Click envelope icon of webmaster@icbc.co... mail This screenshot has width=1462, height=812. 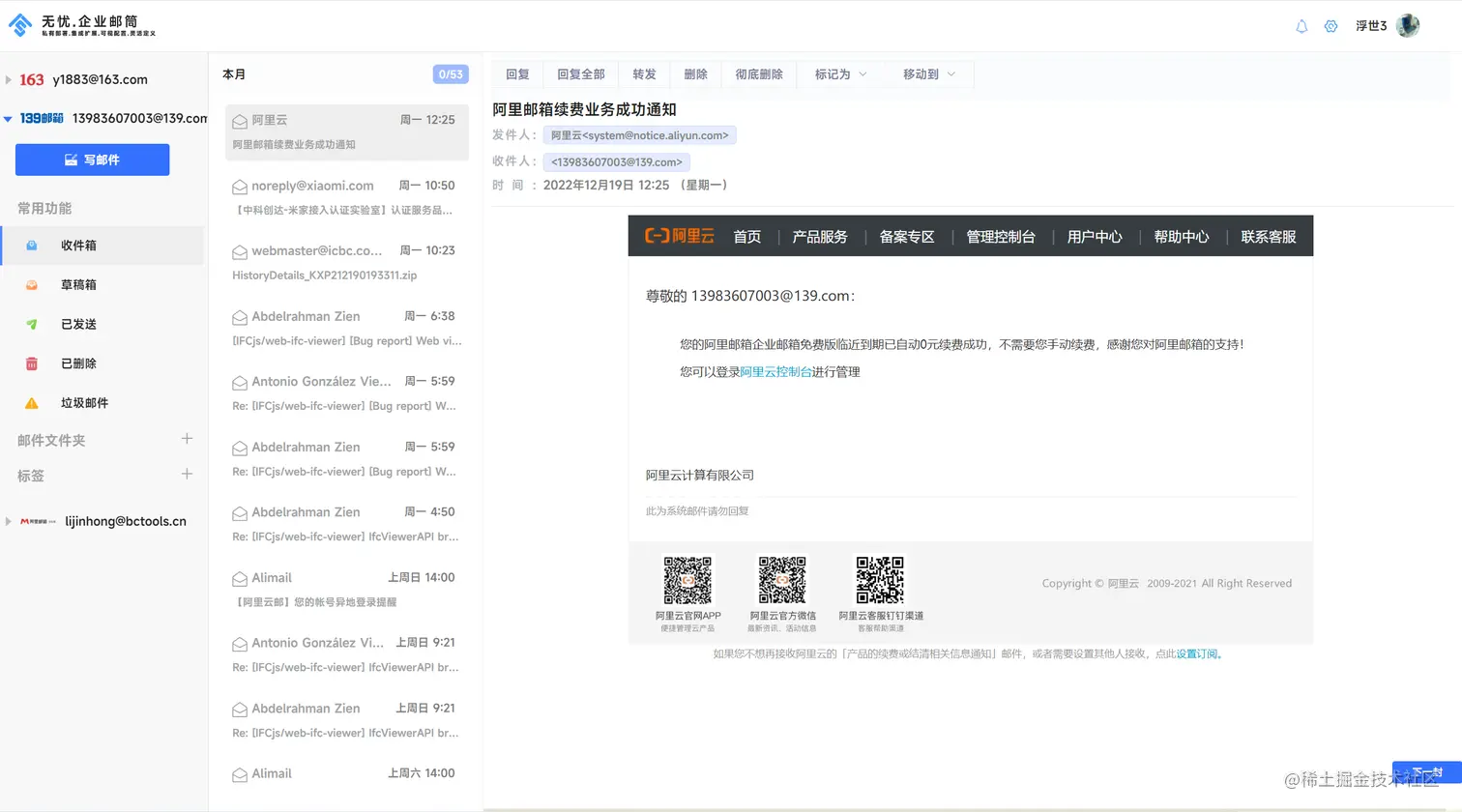[239, 251]
